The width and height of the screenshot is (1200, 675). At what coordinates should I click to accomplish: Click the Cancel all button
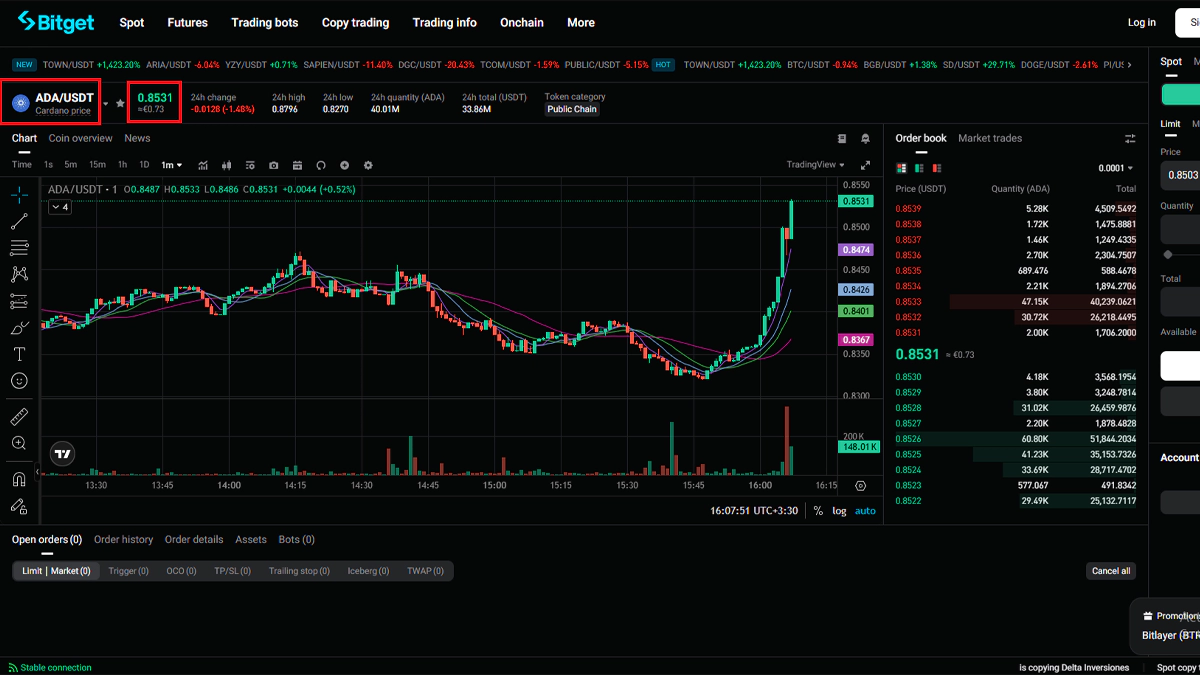pyautogui.click(x=1111, y=571)
